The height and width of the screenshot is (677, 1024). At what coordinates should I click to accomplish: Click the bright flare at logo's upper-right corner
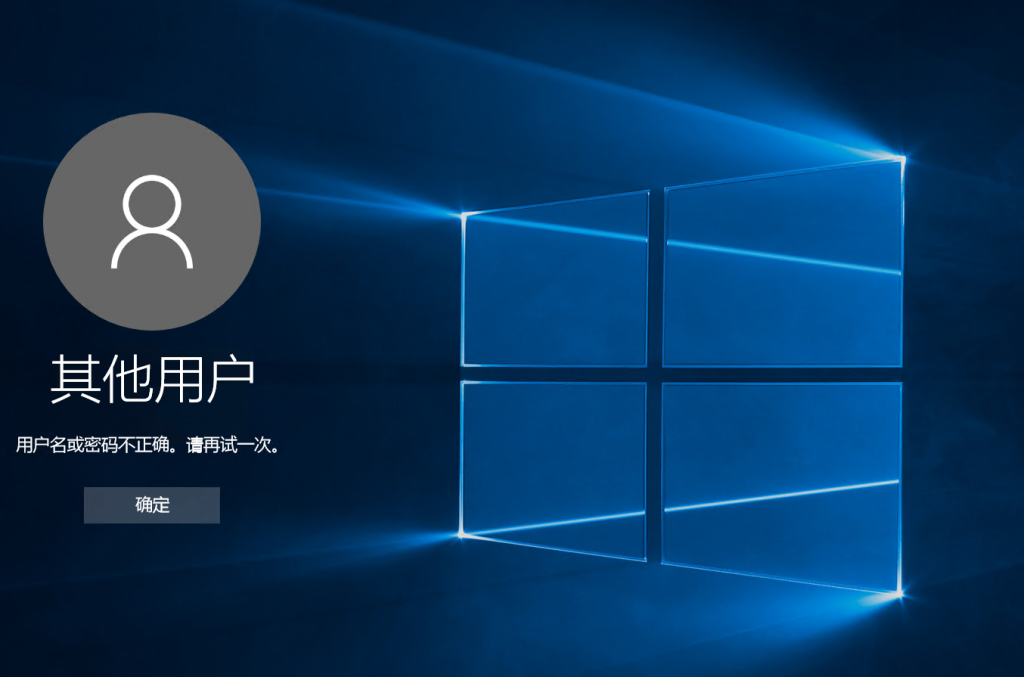pos(902,158)
